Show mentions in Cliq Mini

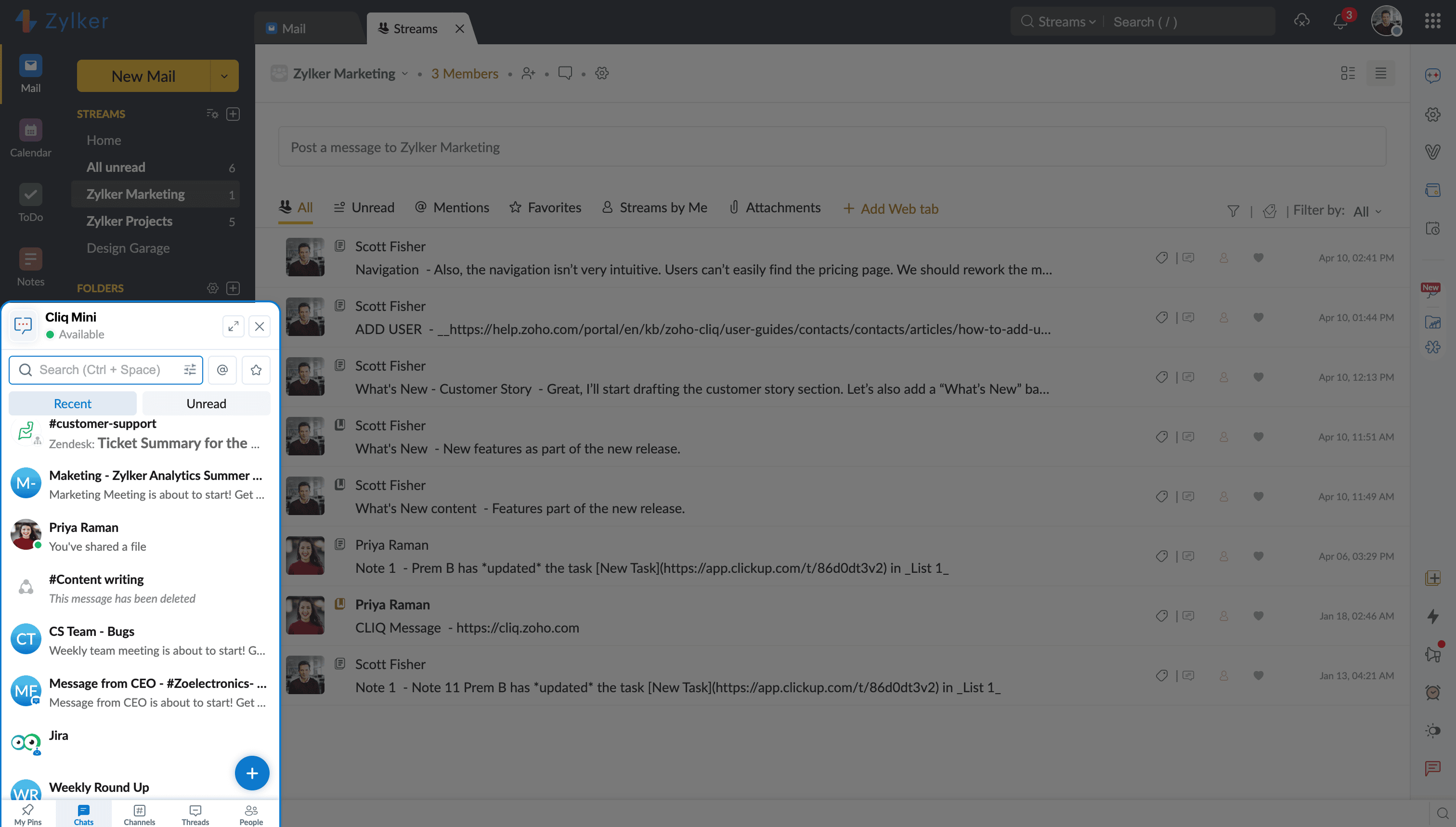(x=222, y=370)
